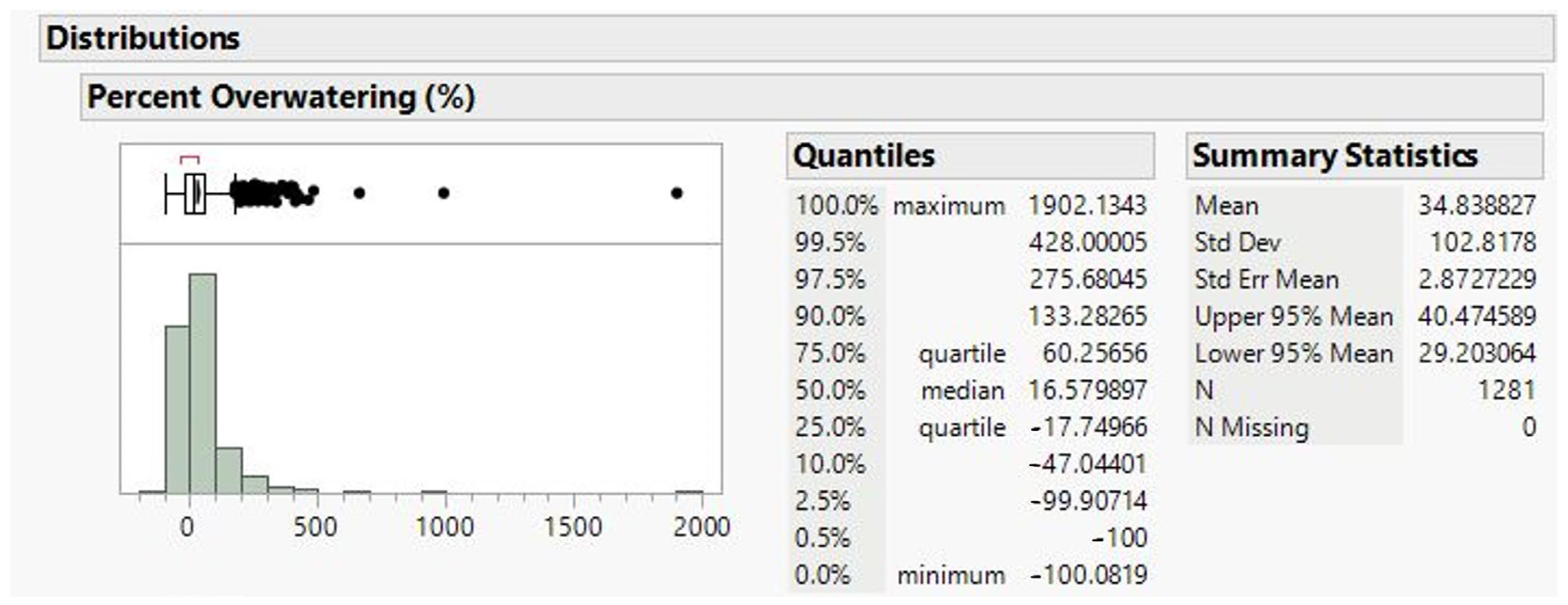Click the 1000 axis tick label
This screenshot has height=605, width=1568.
tap(444, 527)
